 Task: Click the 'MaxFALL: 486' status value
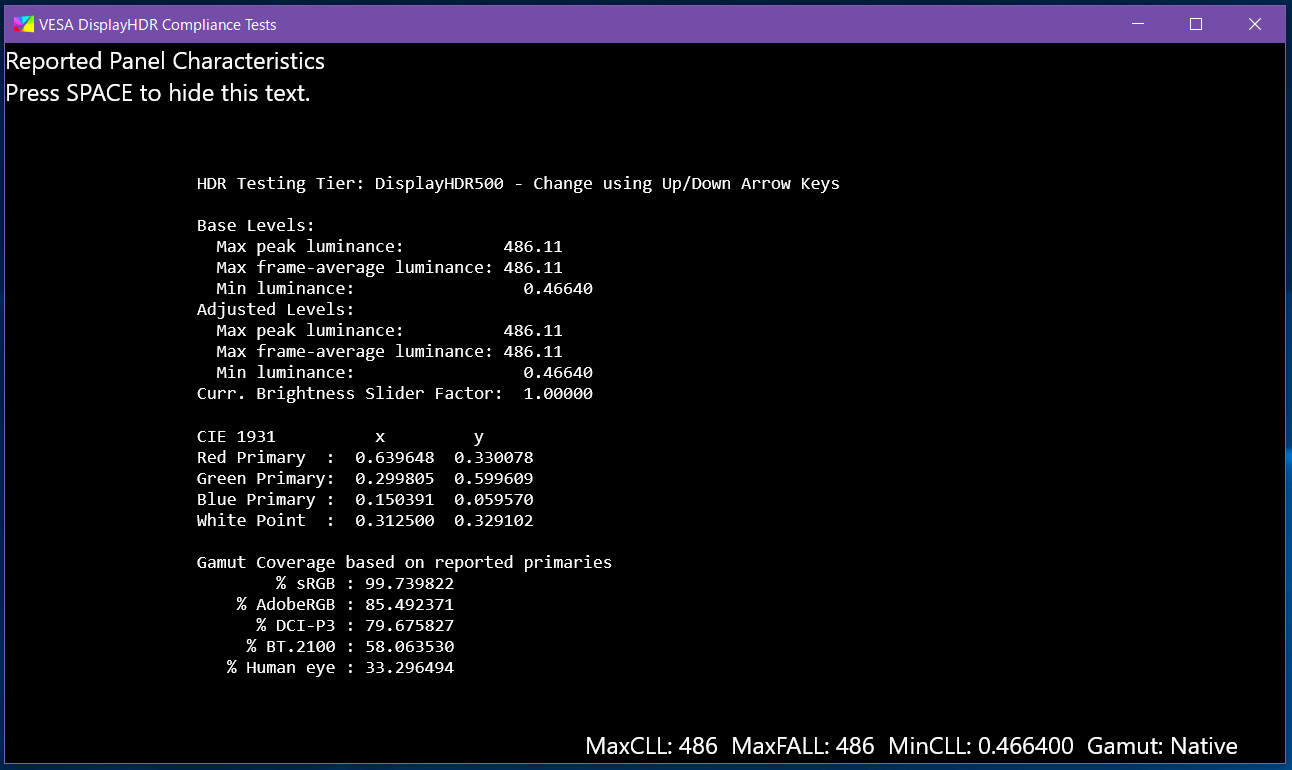[x=803, y=746]
